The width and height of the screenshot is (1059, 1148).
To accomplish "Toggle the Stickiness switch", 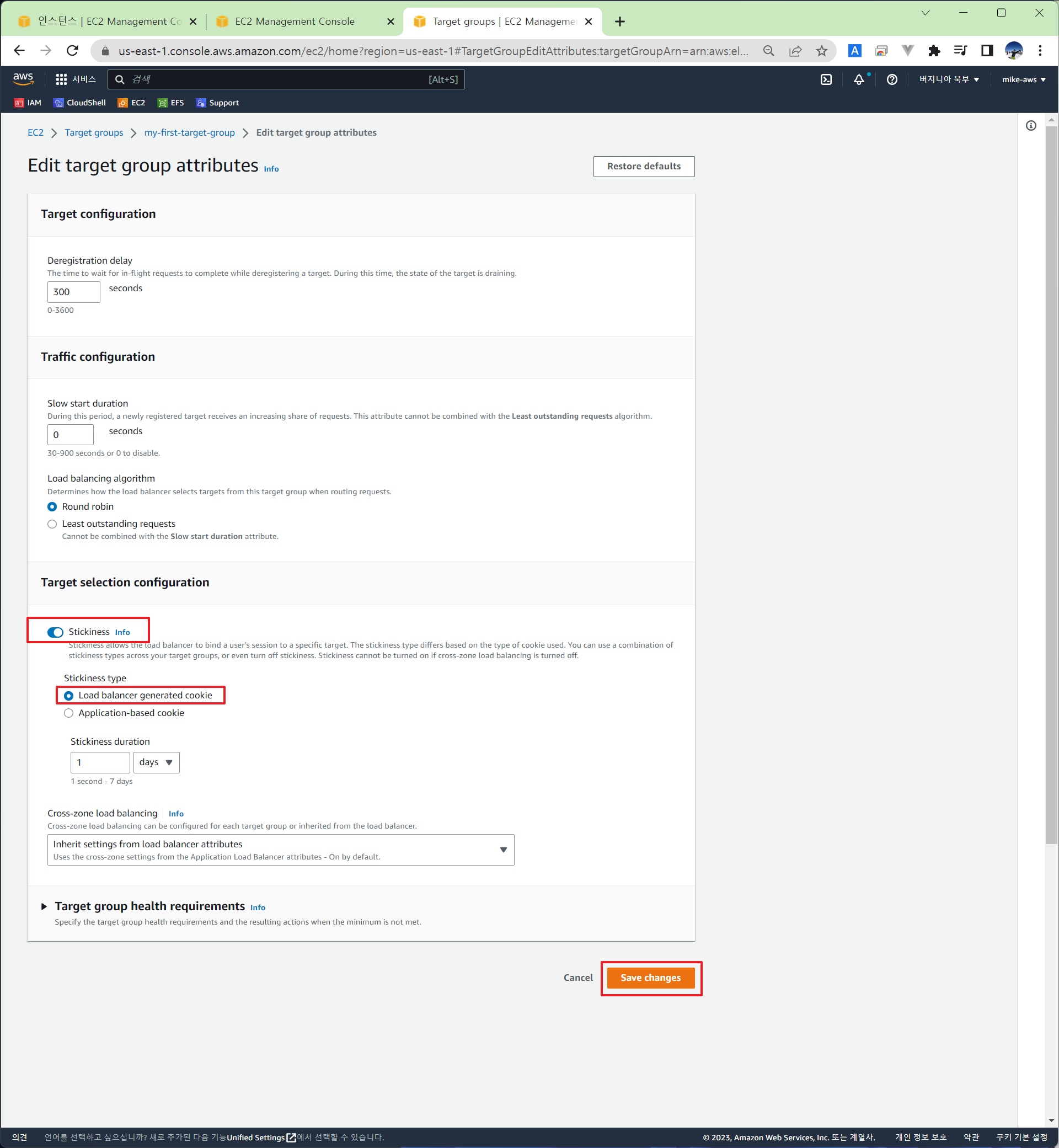I will [x=55, y=632].
